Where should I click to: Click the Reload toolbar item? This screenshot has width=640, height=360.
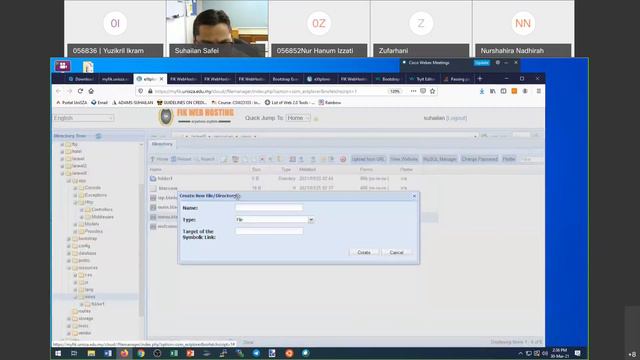pos(181,159)
